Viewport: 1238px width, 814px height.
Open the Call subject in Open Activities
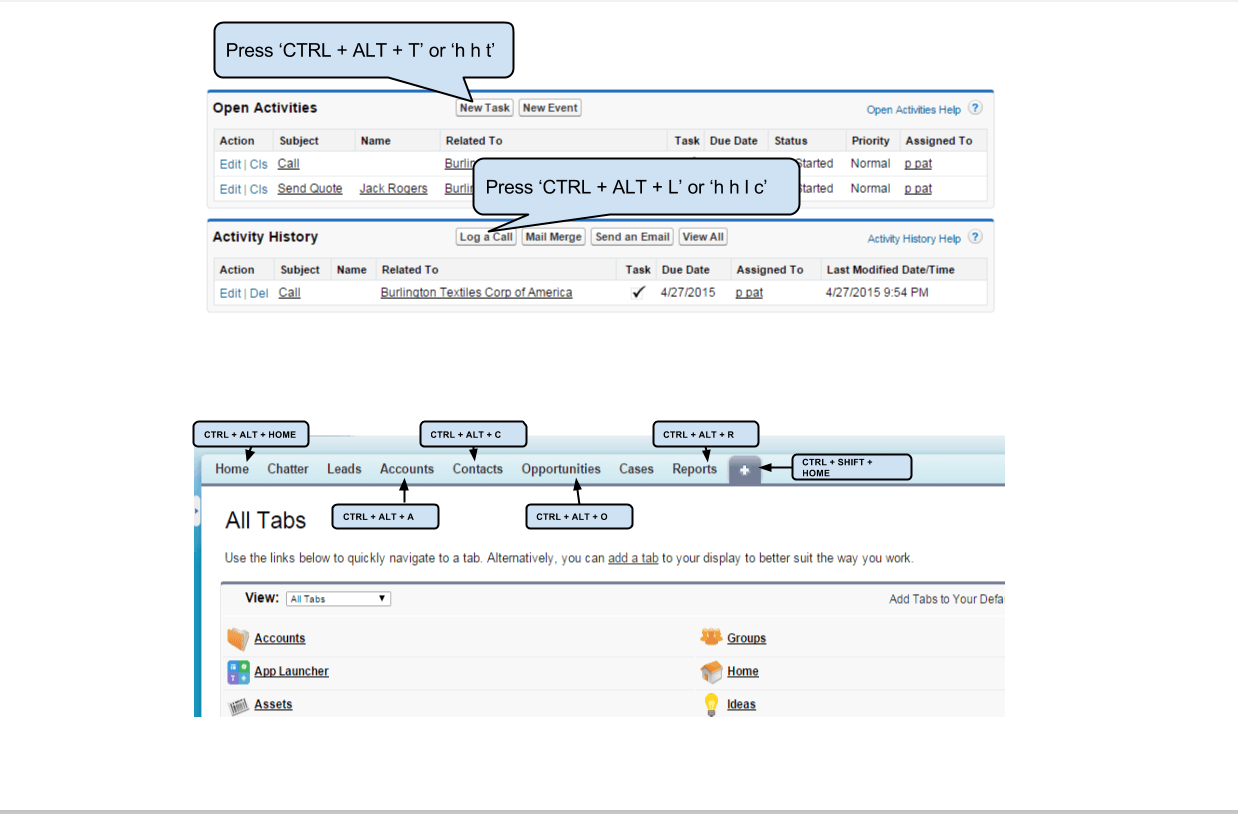(x=288, y=164)
